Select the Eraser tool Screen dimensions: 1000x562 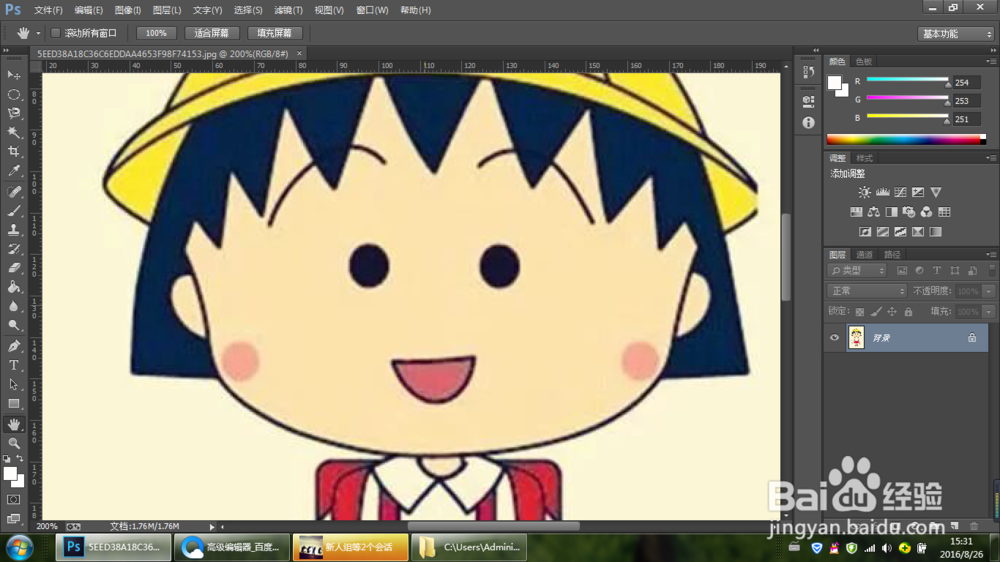click(x=13, y=268)
